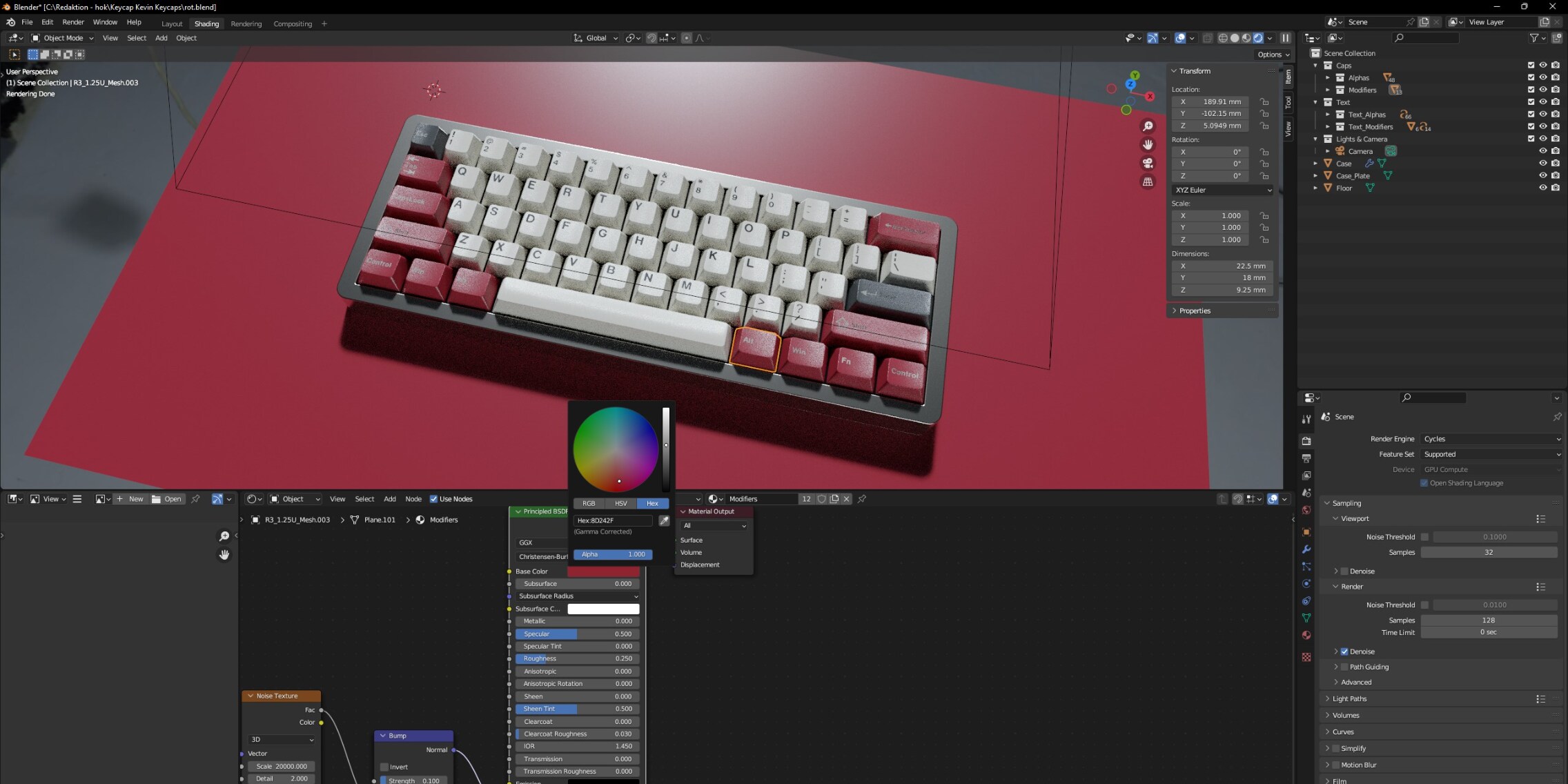Screen dimensions: 1568x784
Task: Click the pan view hand icon
Action: pyautogui.click(x=1148, y=145)
